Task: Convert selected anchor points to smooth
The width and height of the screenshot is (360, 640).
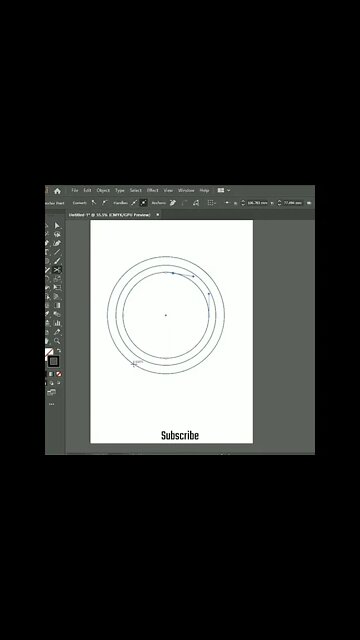Action: pos(105,202)
